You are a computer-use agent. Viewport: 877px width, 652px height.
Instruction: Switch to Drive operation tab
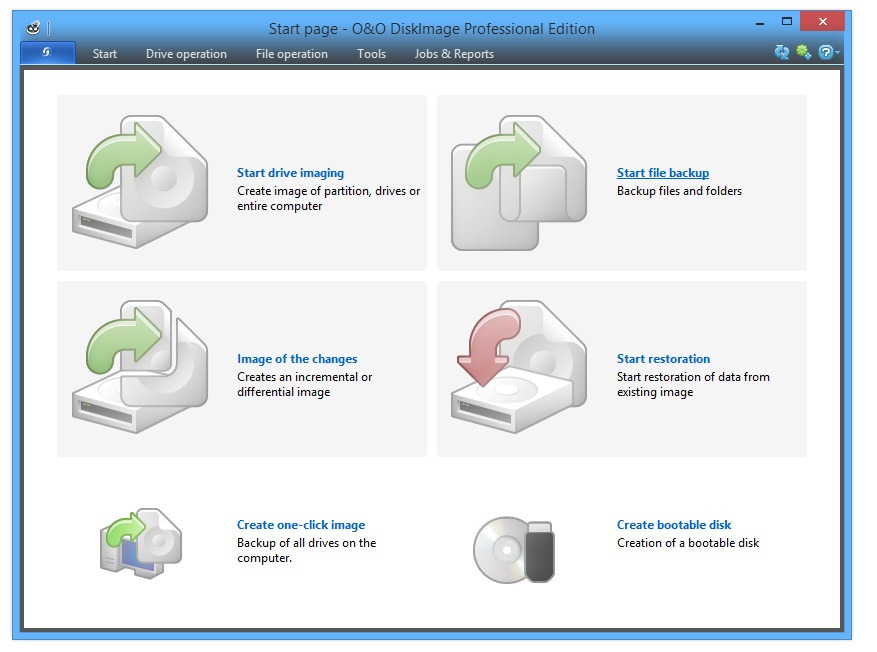pyautogui.click(x=186, y=54)
